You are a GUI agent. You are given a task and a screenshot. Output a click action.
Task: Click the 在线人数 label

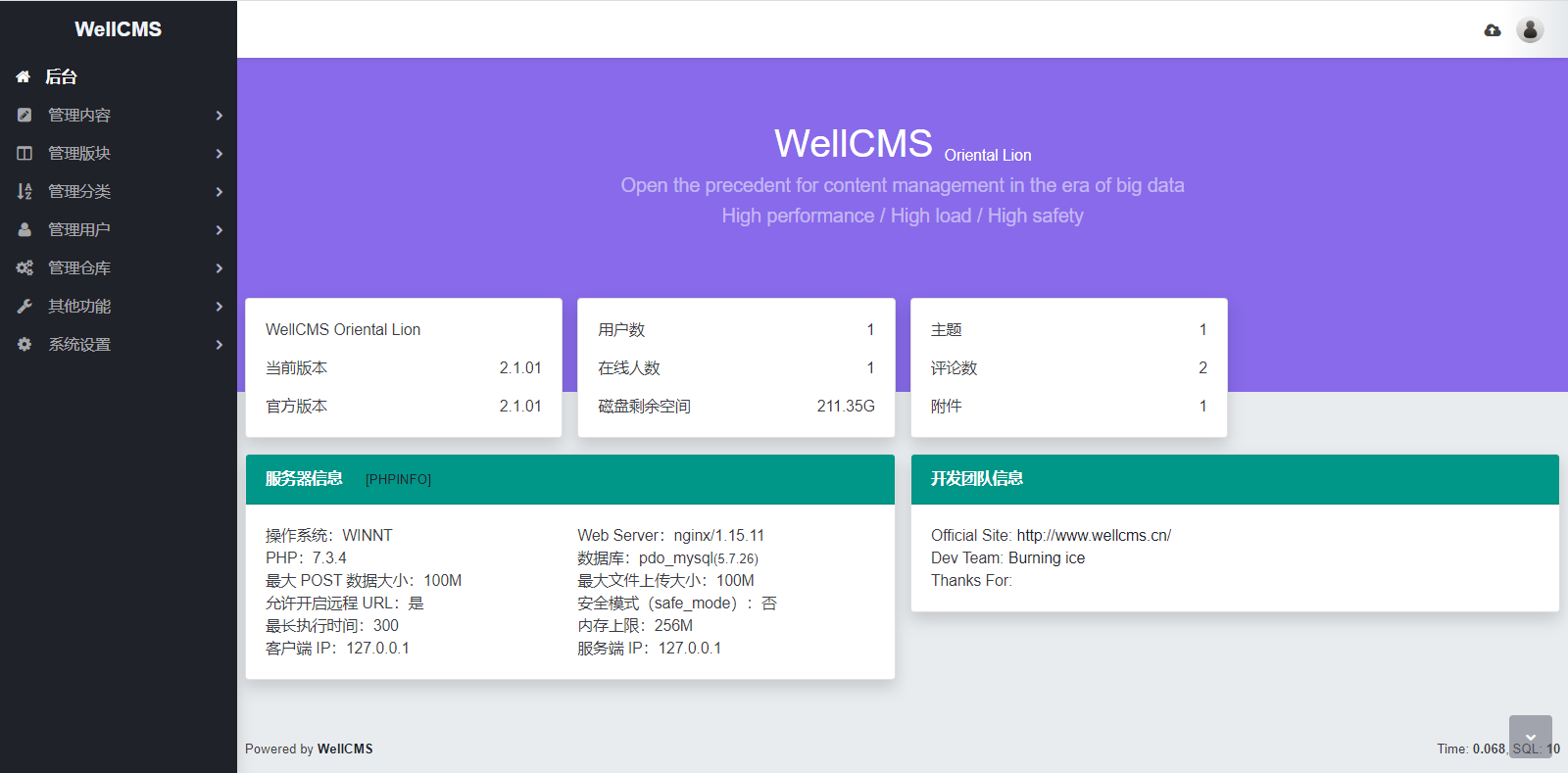pos(629,367)
